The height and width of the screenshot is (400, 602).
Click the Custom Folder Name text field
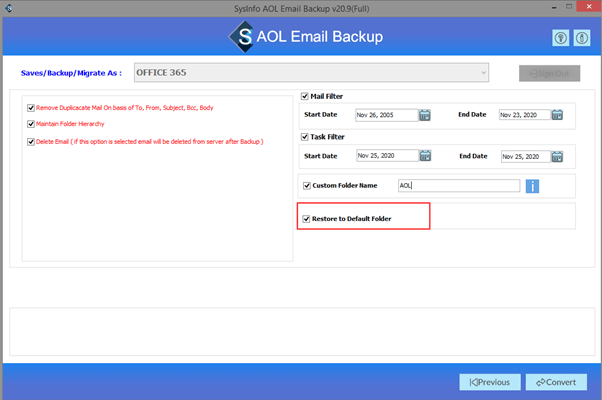coord(459,186)
